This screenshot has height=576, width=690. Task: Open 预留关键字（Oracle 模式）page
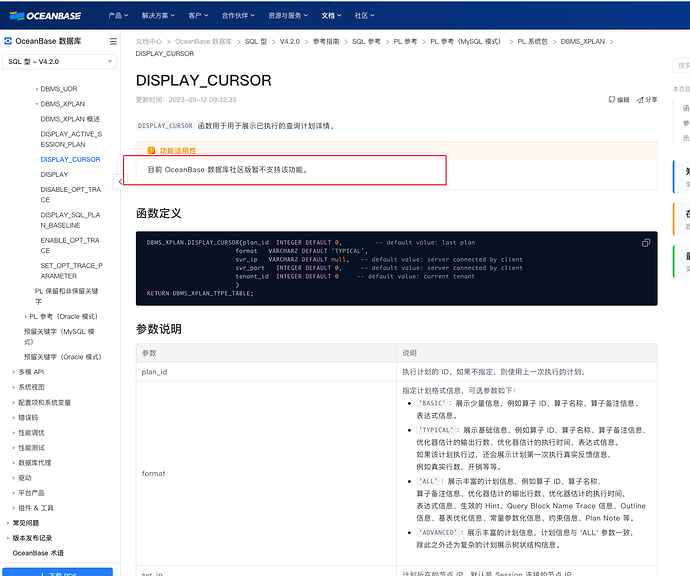coord(62,357)
